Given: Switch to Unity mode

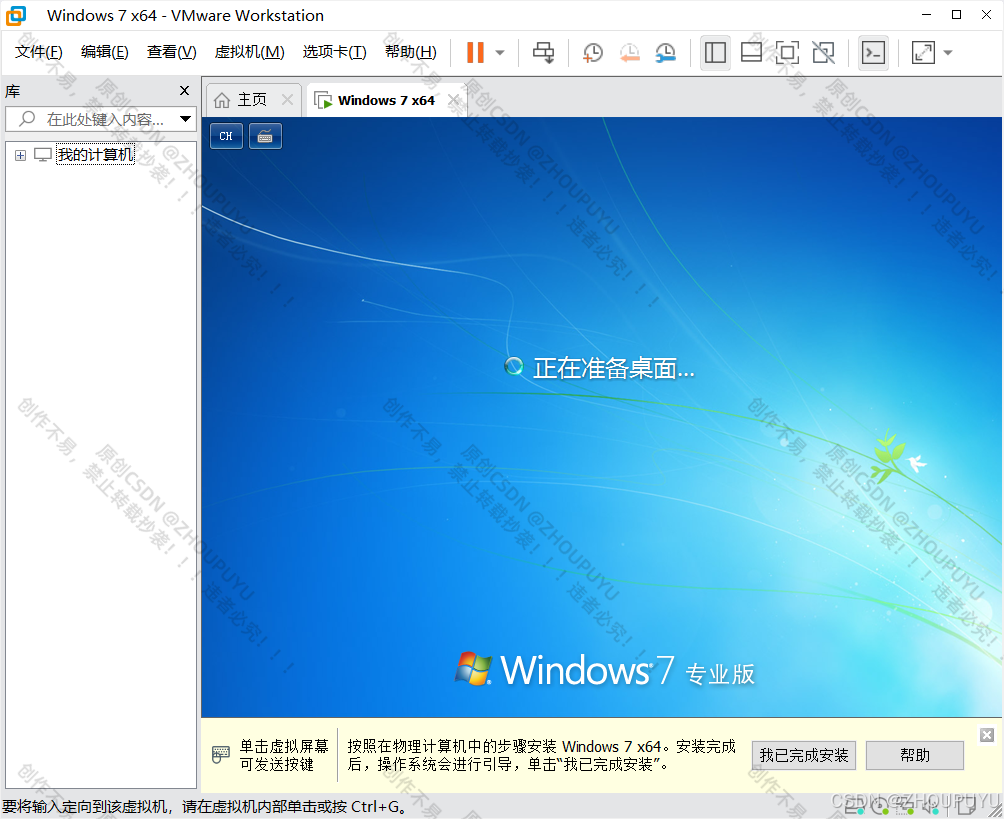Looking at the screenshot, I should pyautogui.click(x=823, y=53).
